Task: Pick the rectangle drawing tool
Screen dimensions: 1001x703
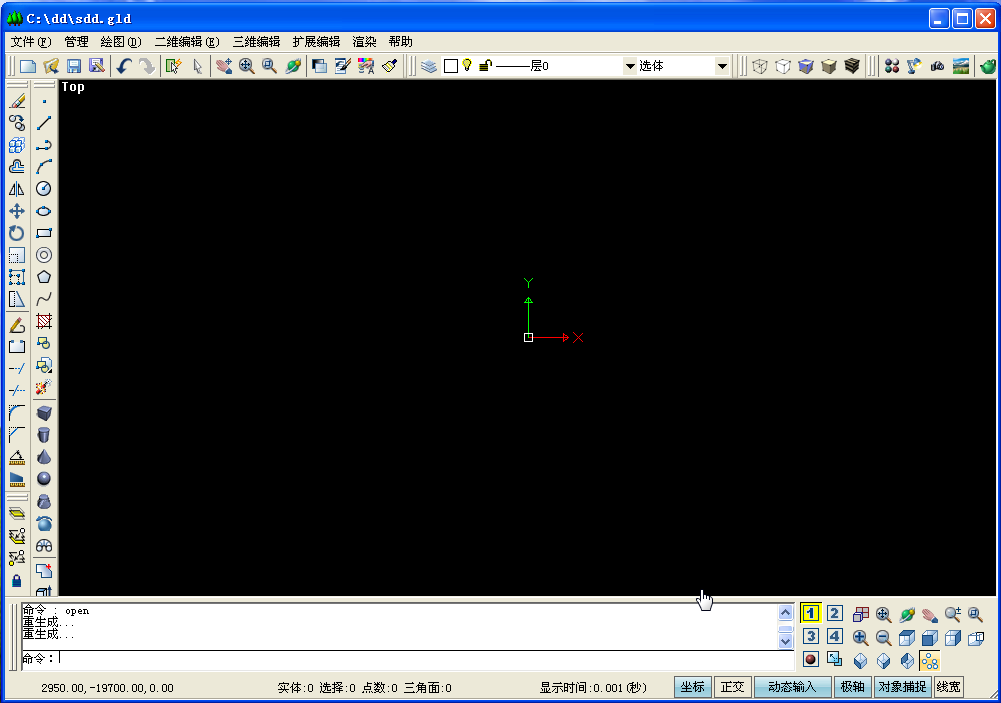Action: tap(44, 233)
